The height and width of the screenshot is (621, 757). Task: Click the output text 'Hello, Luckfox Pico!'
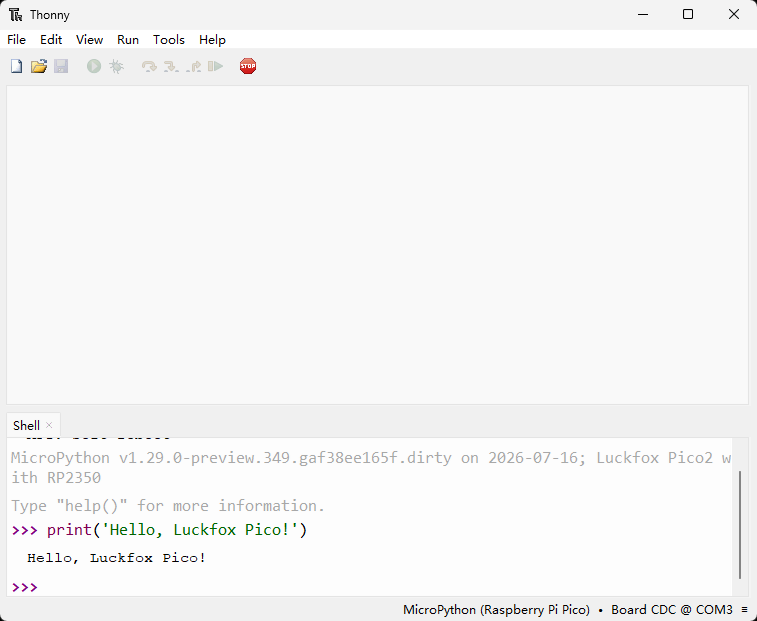(116, 558)
